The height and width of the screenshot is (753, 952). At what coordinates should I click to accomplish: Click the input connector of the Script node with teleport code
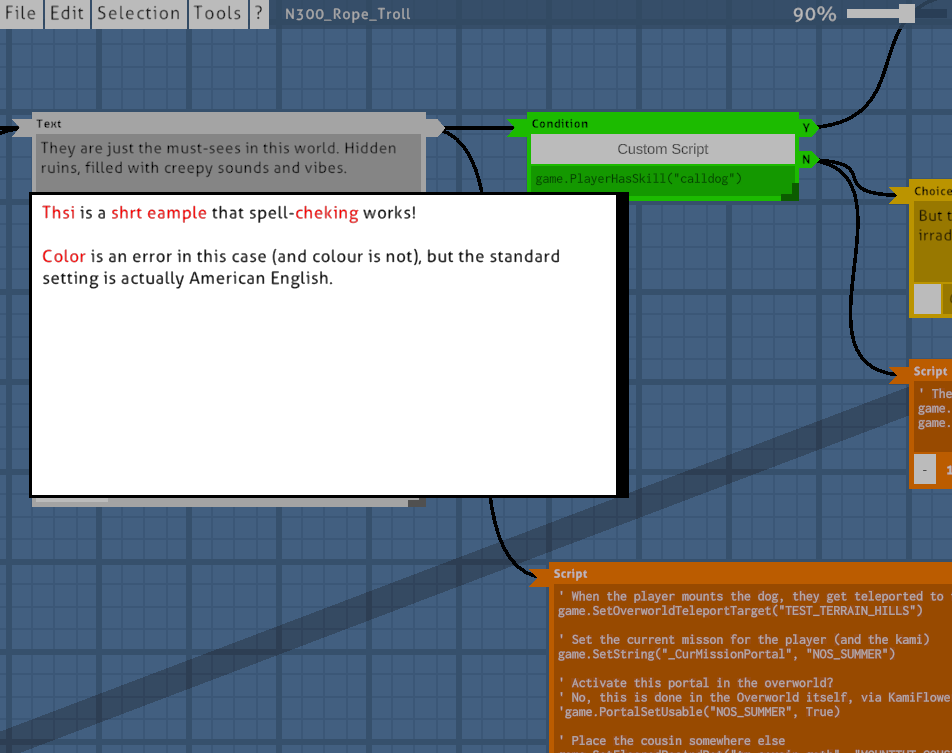(x=540, y=578)
